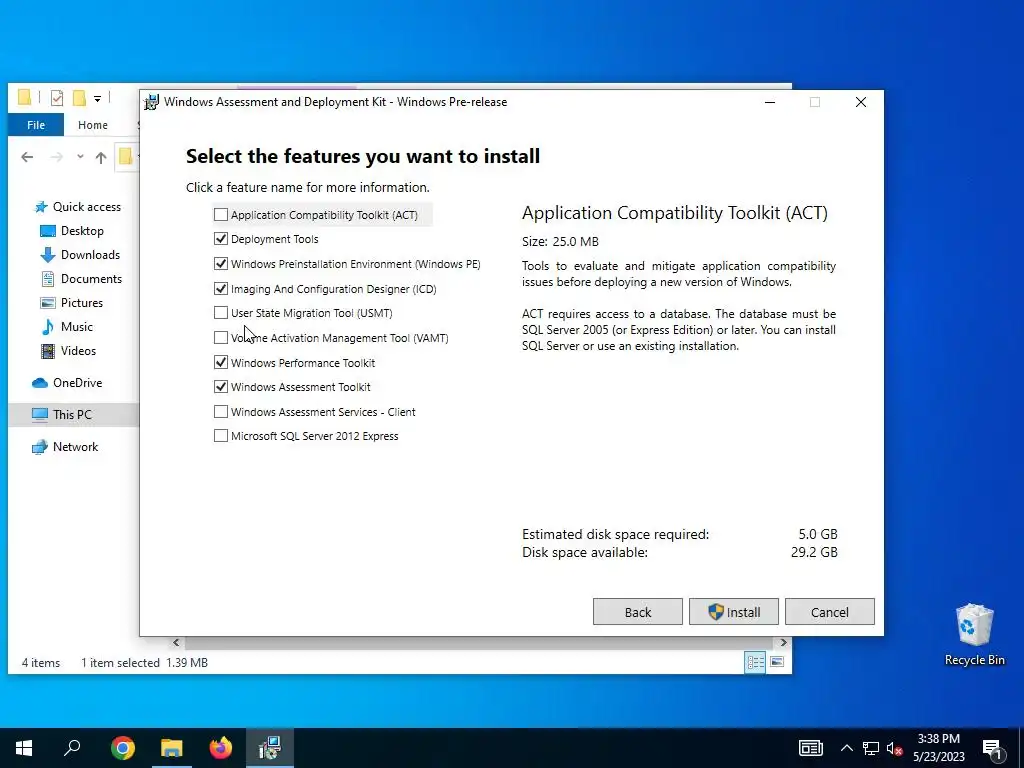Launch Firefox from taskbar
The width and height of the screenshot is (1024, 768).
(221, 748)
